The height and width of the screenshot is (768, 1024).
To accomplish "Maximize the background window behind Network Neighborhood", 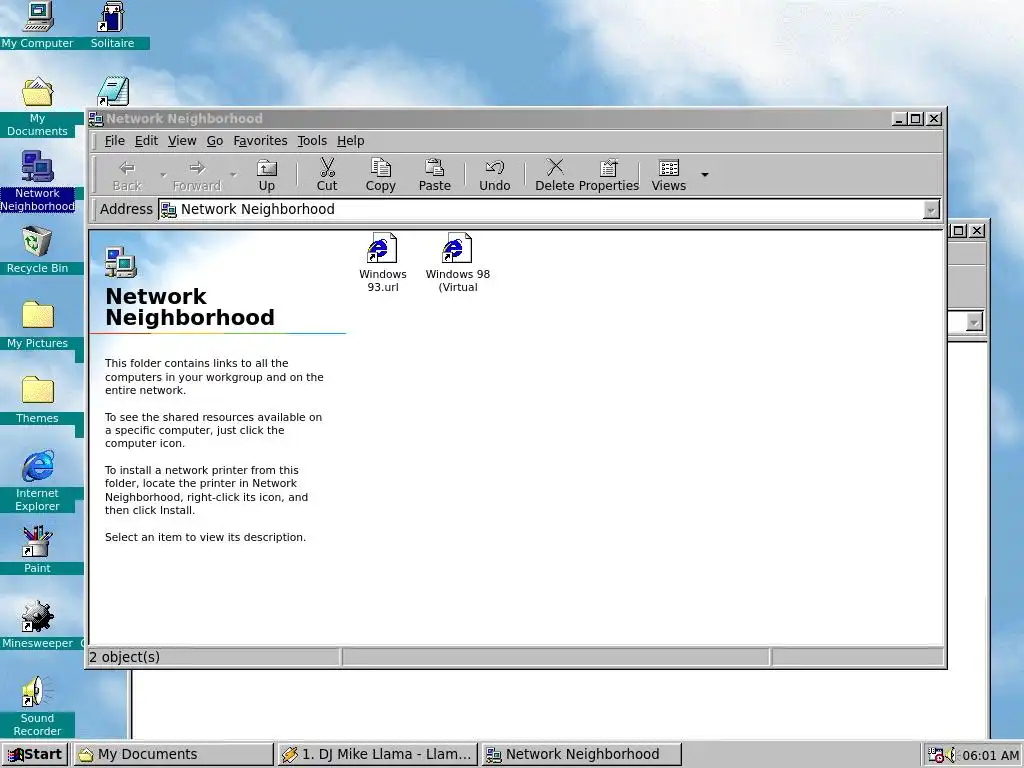I will tap(958, 231).
